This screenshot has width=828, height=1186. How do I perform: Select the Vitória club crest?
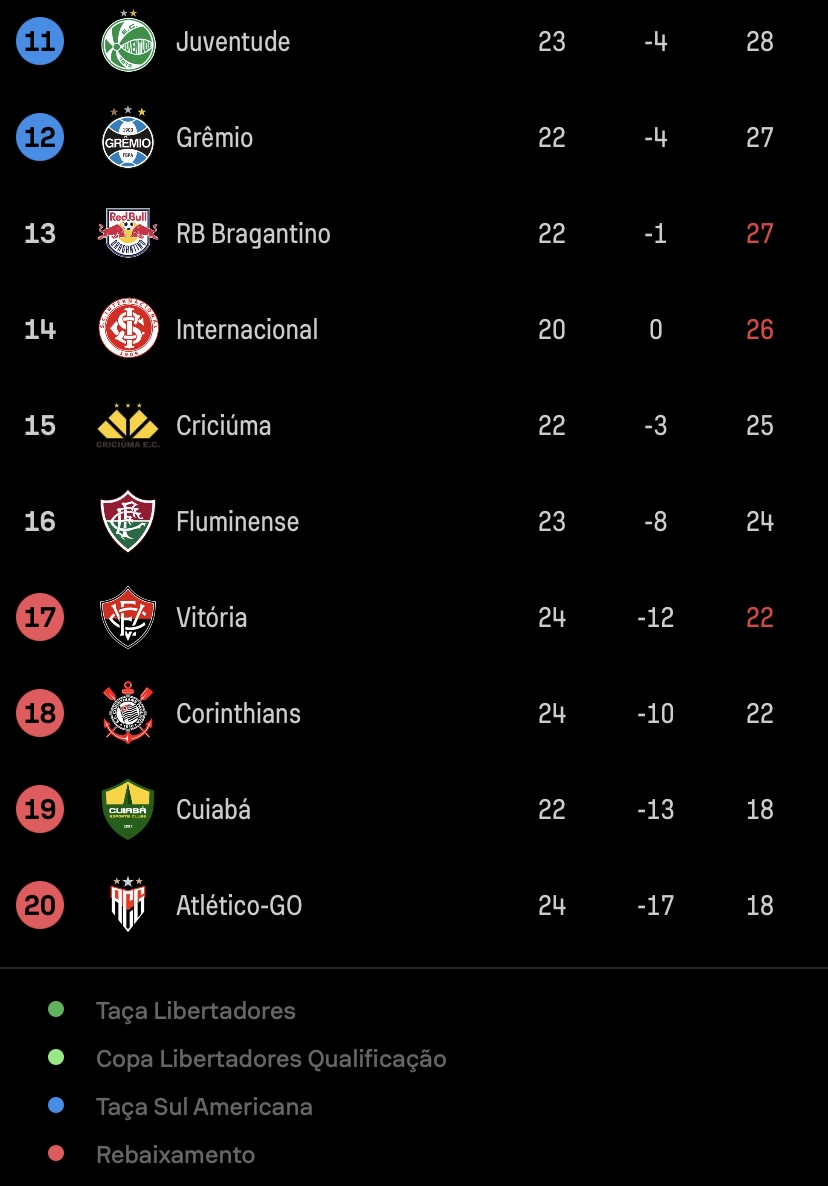(x=128, y=617)
